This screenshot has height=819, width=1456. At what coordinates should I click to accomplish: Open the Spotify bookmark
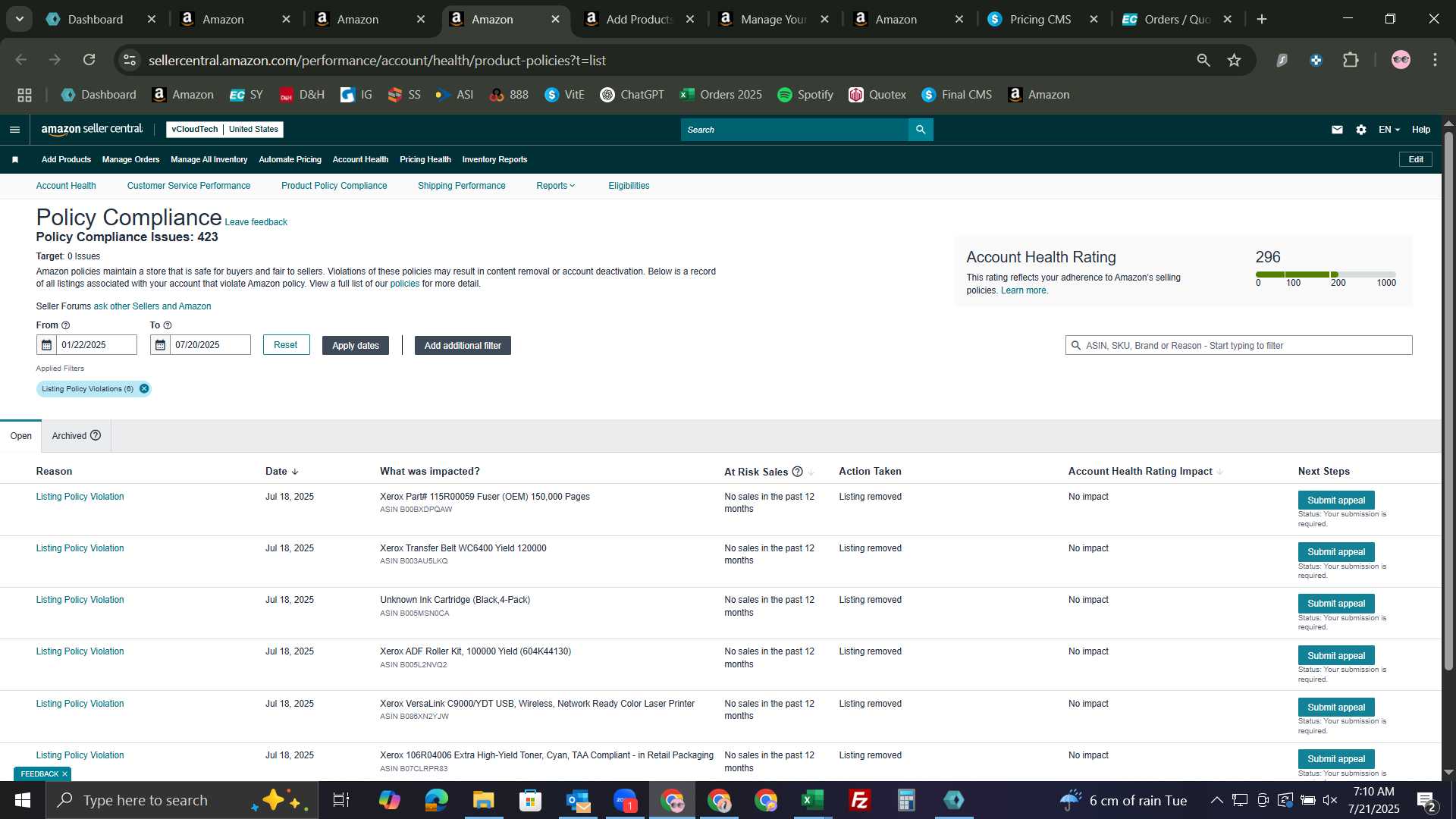tap(805, 95)
